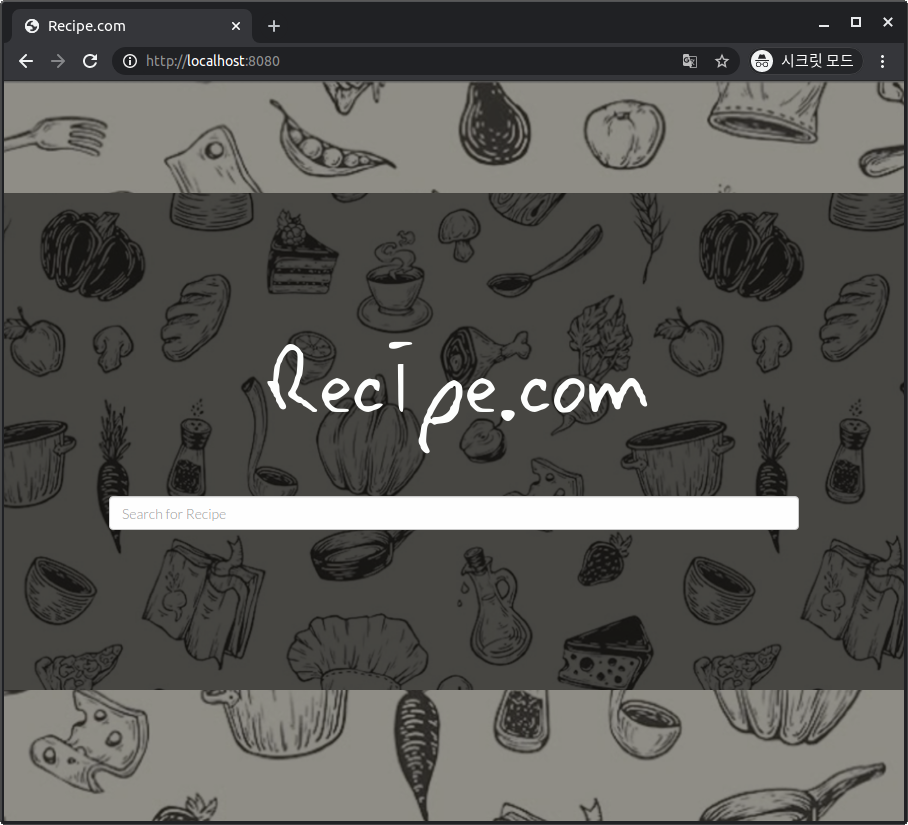
Task: Click the globe favicon on the tab
Action: (32, 26)
